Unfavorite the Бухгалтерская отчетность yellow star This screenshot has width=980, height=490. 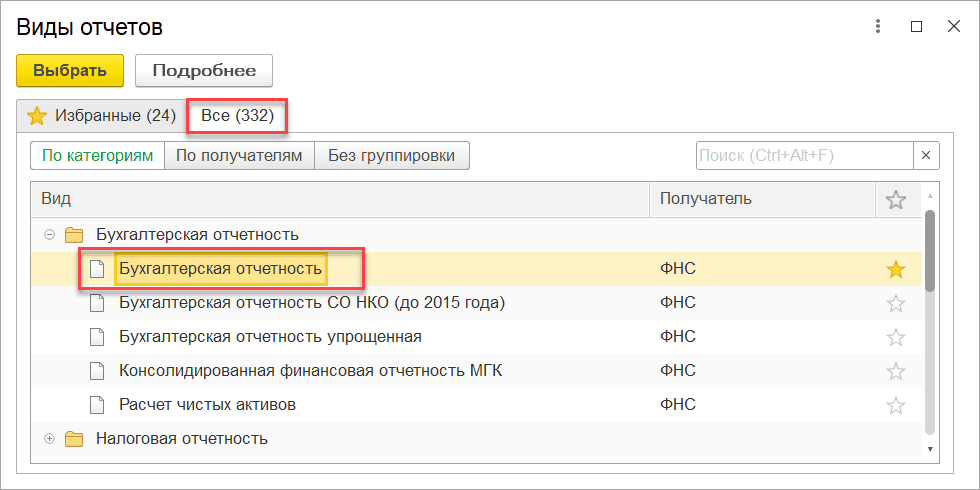pos(896,269)
